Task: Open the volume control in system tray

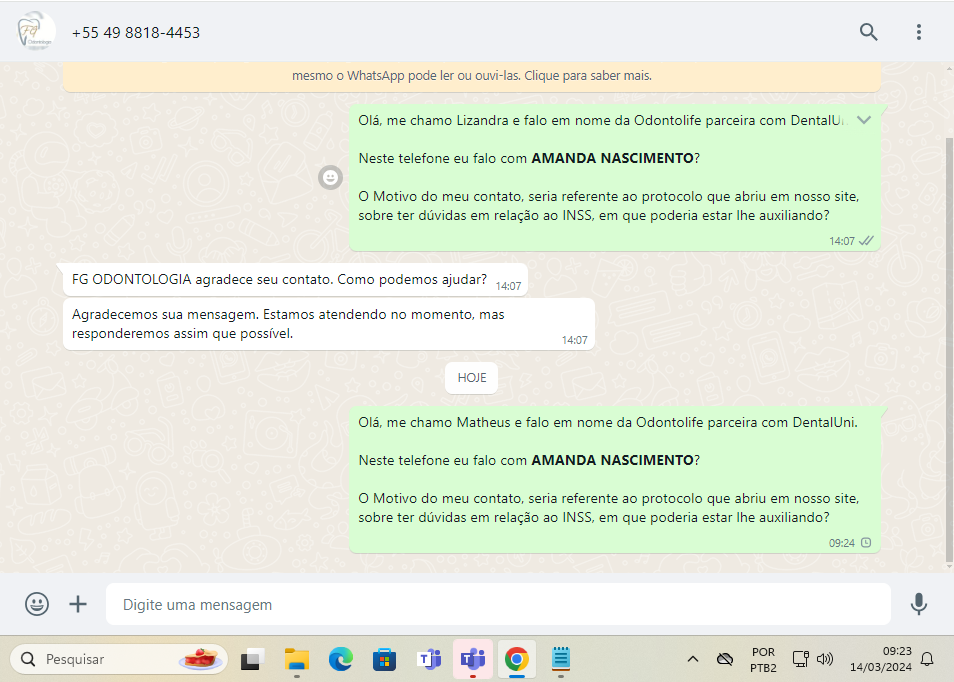Action: (x=825, y=659)
